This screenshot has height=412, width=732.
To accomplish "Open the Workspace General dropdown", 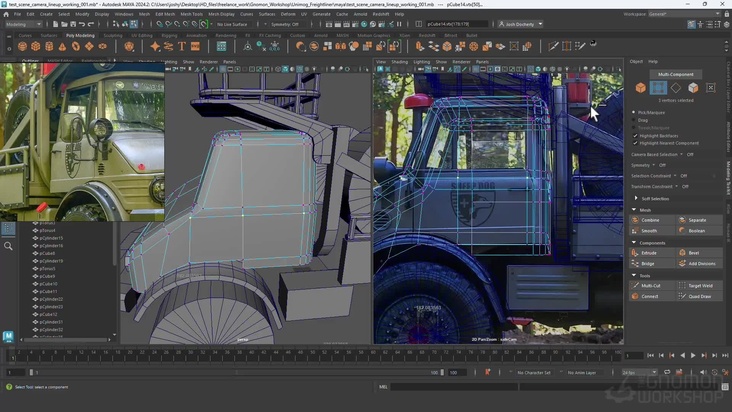I will (x=684, y=14).
